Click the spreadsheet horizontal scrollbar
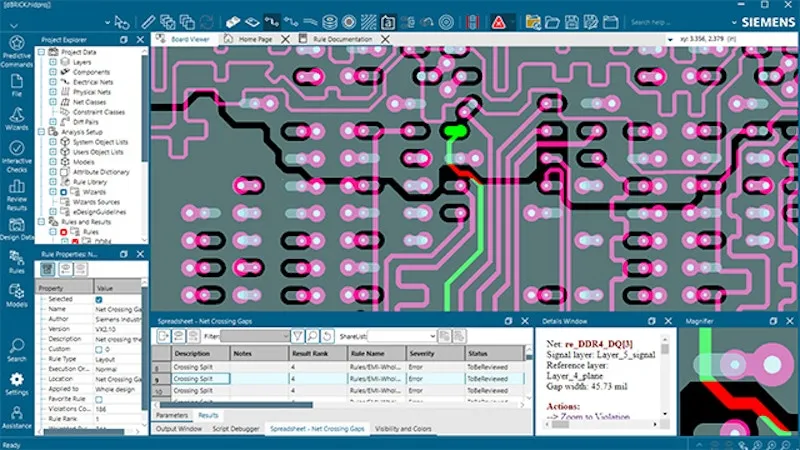Image resolution: width=800 pixels, height=450 pixels. pyautogui.click(x=236, y=405)
